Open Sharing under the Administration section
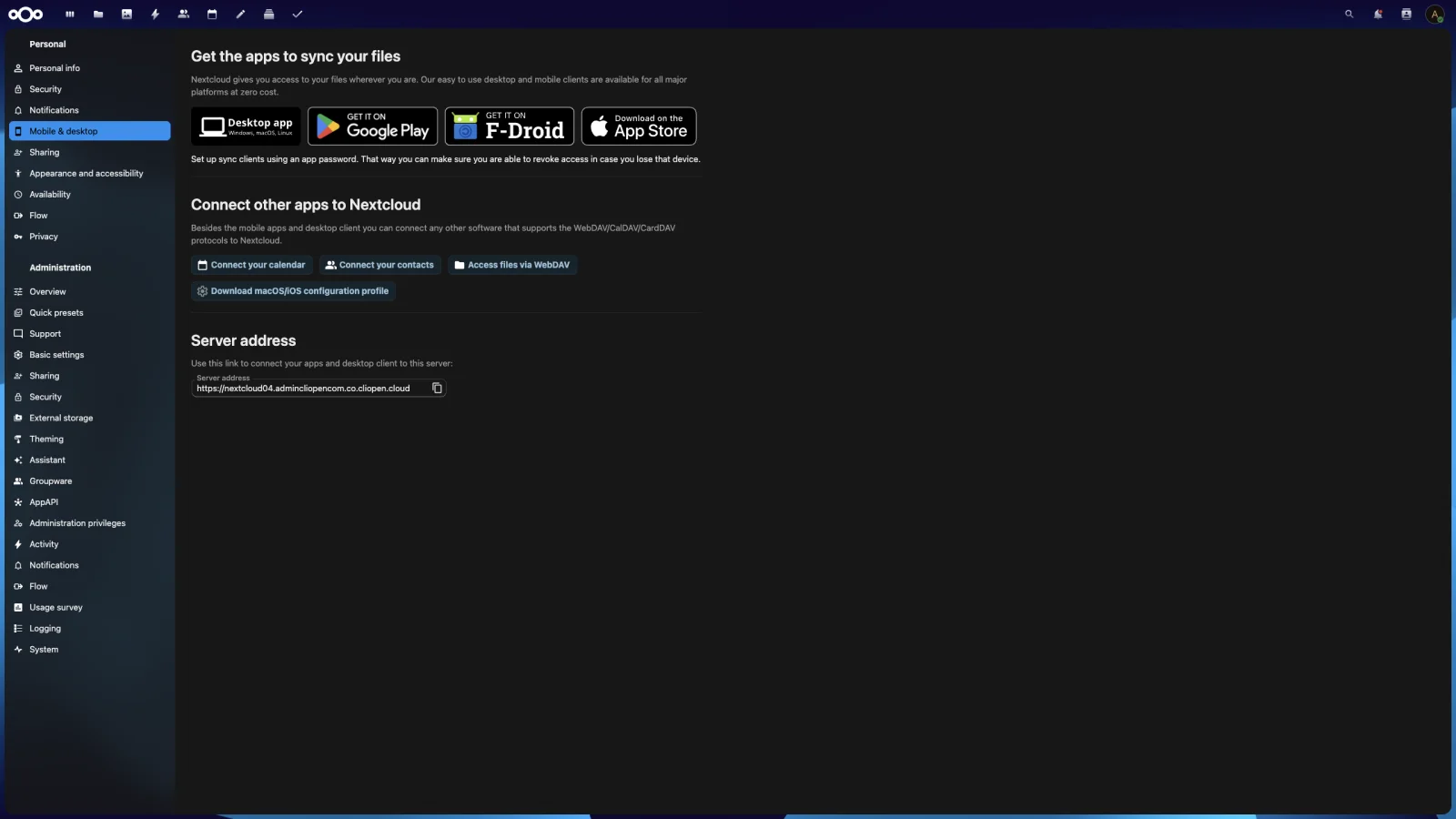The image size is (1456, 819). point(90,376)
